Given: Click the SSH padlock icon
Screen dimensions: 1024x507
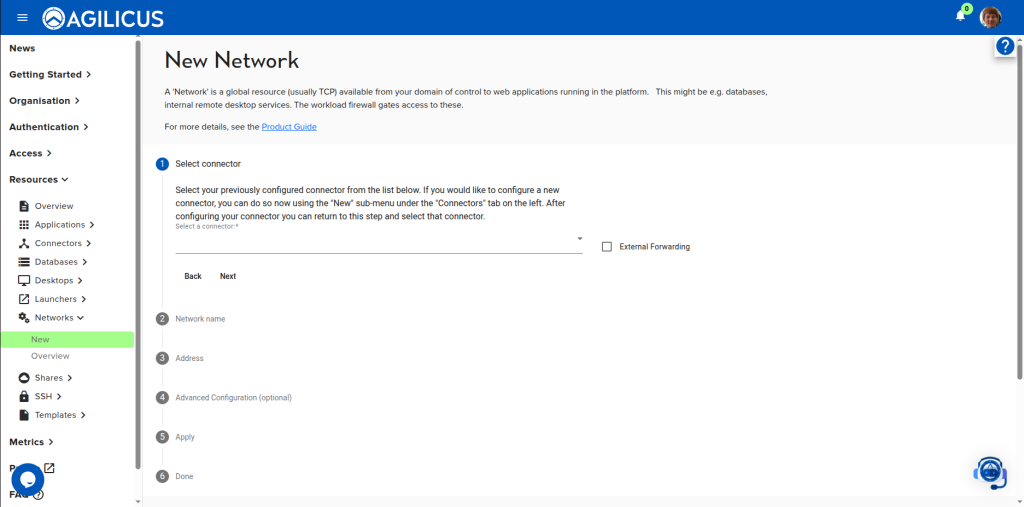Looking at the screenshot, I should tap(24, 397).
